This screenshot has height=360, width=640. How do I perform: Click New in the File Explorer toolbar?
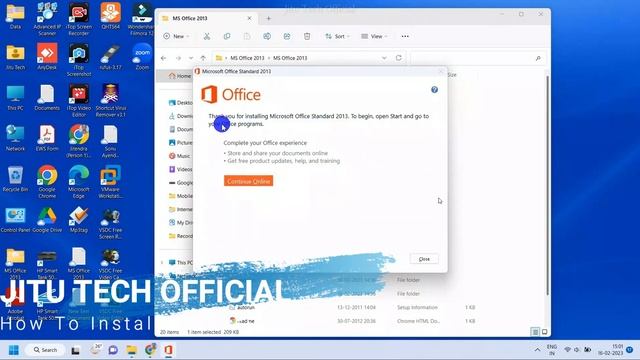(x=176, y=36)
